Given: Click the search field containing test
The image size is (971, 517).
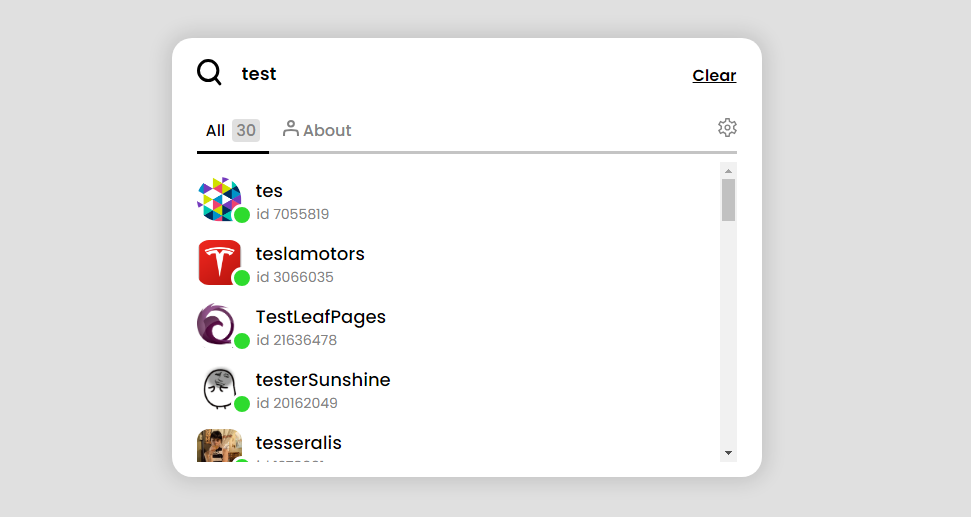Looking at the screenshot, I should (x=450, y=74).
